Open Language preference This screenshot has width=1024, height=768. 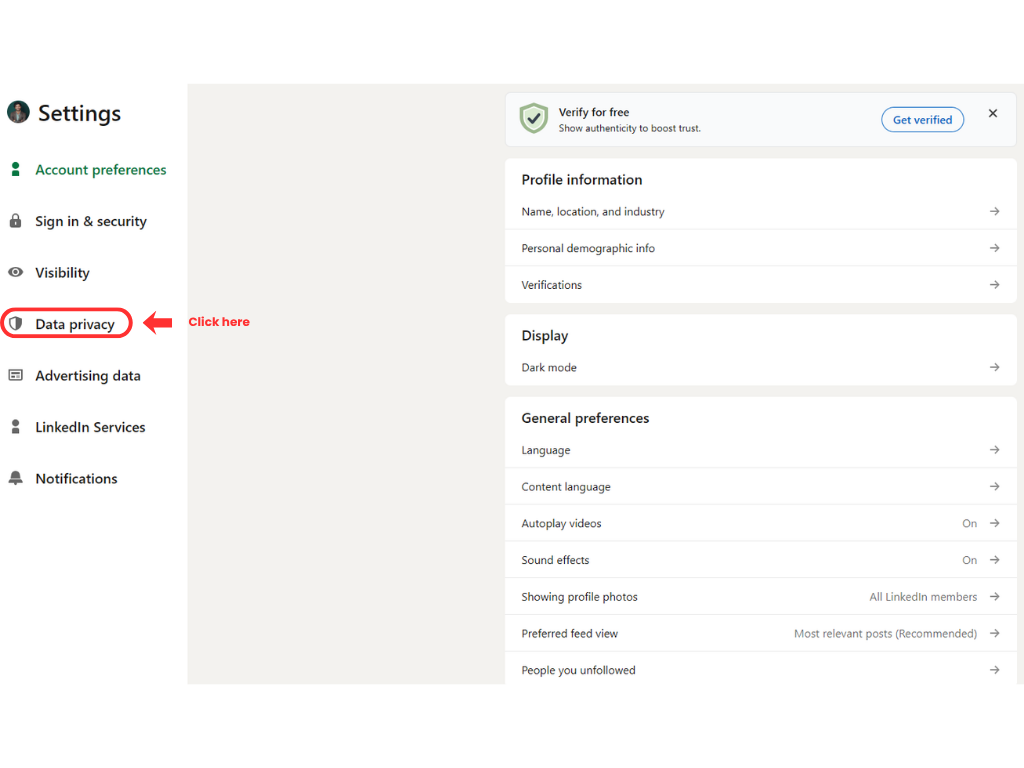[x=760, y=450]
